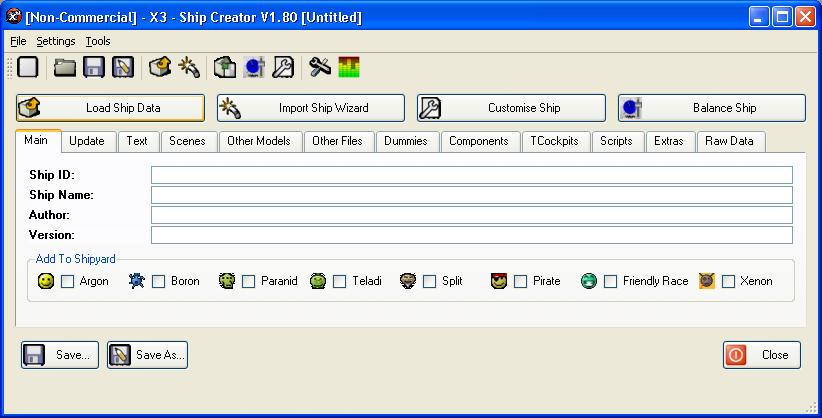The width and height of the screenshot is (822, 418).
Task: Click the Load Ship Data toolbar icon
Action: pos(160,68)
